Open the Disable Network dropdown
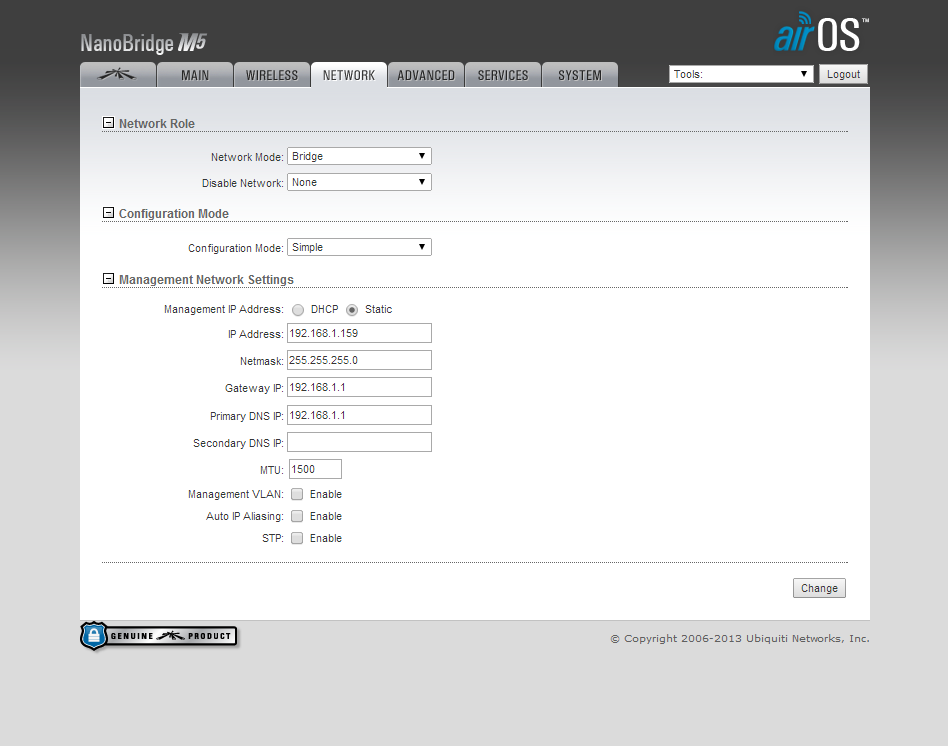 click(359, 182)
